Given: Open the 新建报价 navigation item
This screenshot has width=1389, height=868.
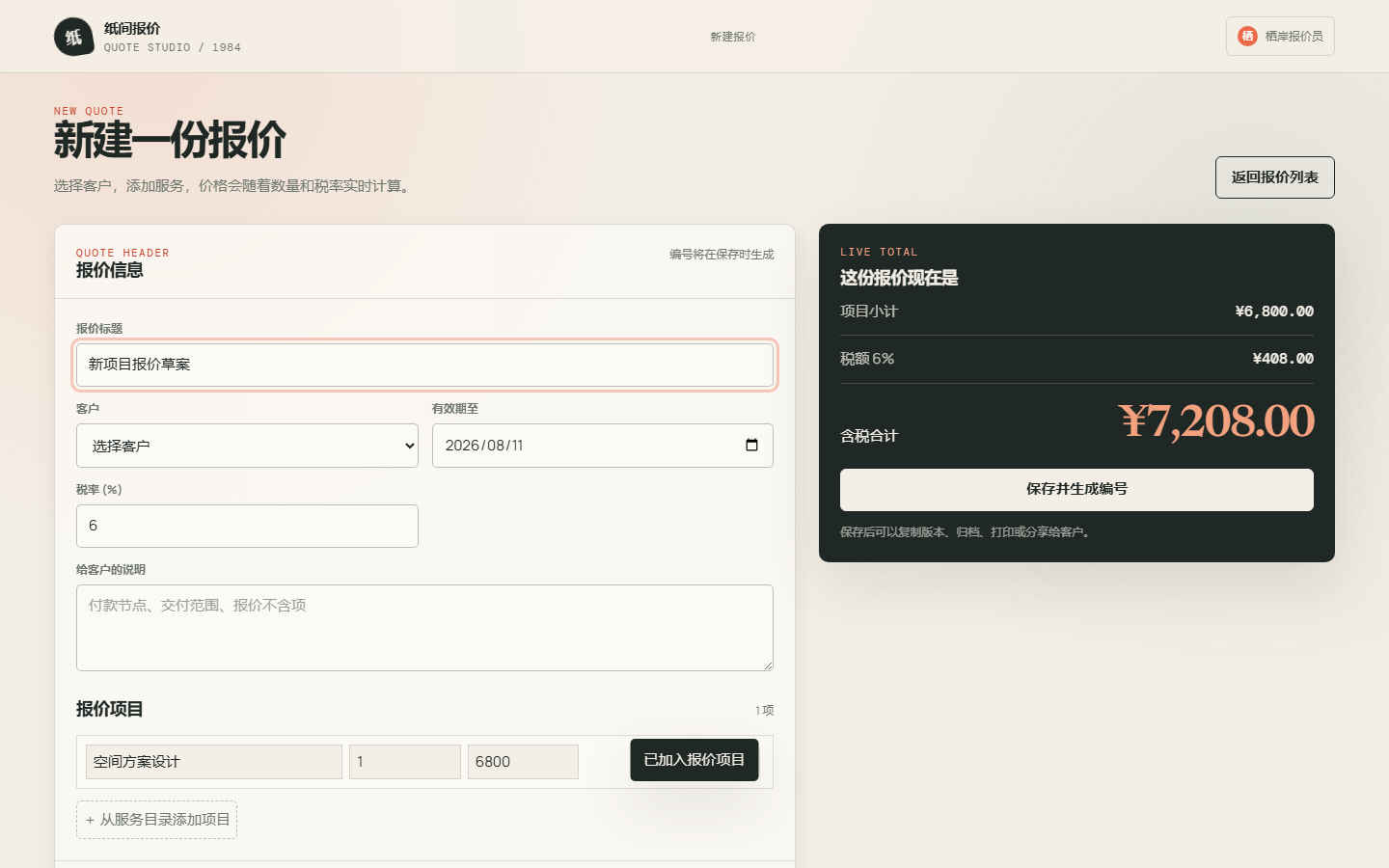Looking at the screenshot, I should click(x=733, y=37).
